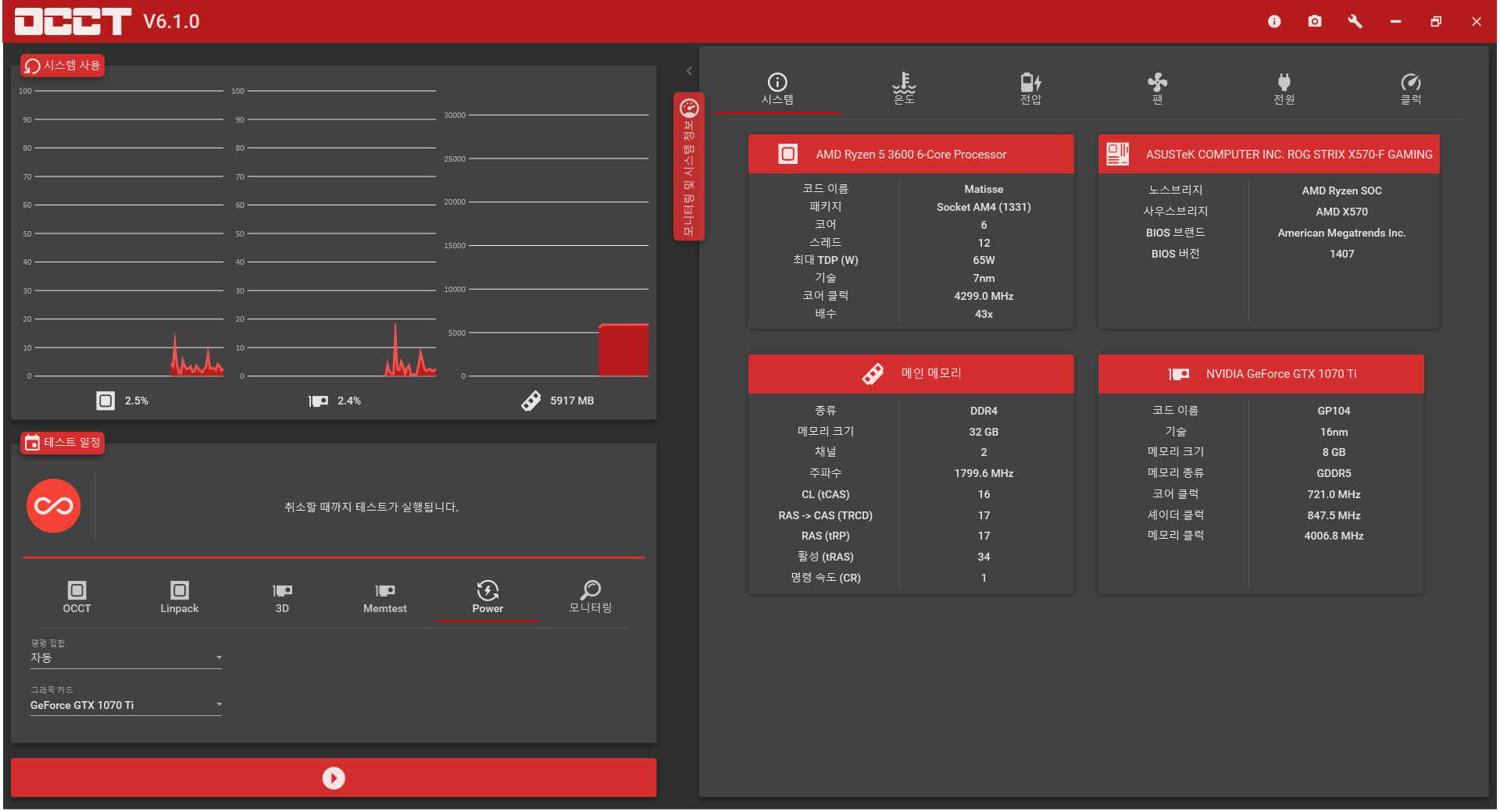Click the BIOS version 1407 value
The image size is (1500, 812).
tap(1341, 254)
